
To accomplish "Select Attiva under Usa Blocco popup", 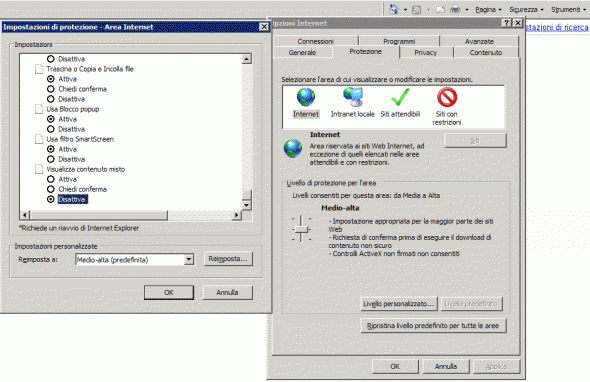I will click(51, 119).
